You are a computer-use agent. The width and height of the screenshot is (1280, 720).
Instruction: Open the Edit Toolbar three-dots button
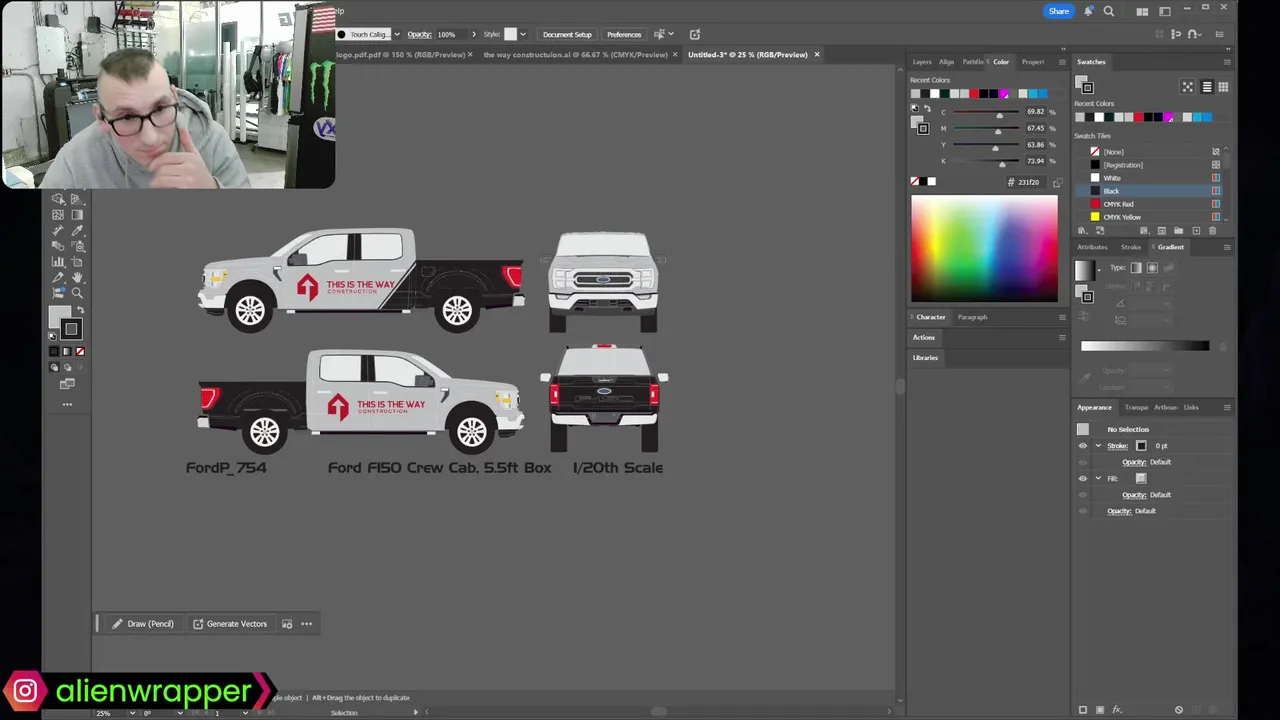[x=67, y=404]
